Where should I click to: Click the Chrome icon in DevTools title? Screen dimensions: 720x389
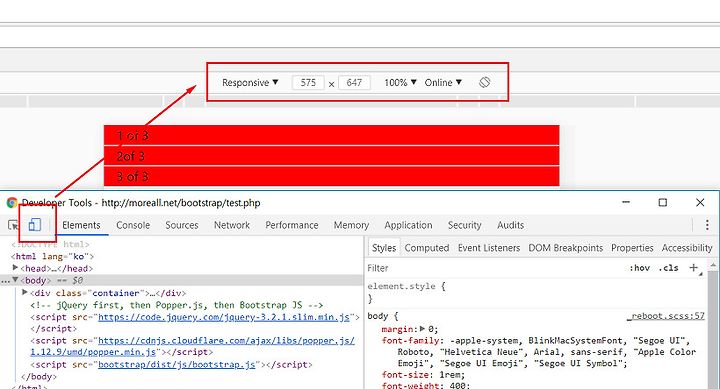[x=11, y=203]
